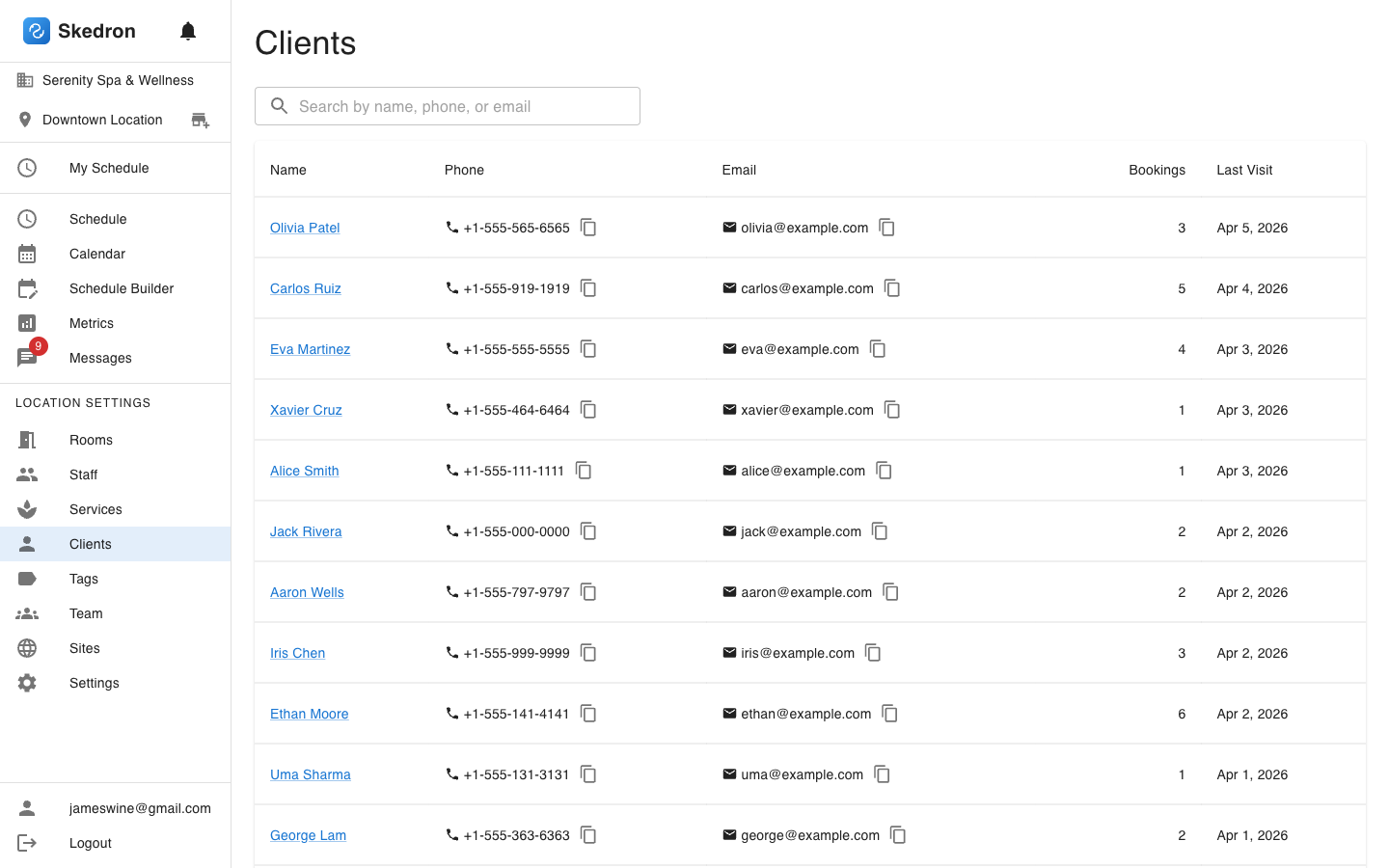Copy Xavier Cruz's phone number
The image size is (1389, 868).
tap(588, 410)
